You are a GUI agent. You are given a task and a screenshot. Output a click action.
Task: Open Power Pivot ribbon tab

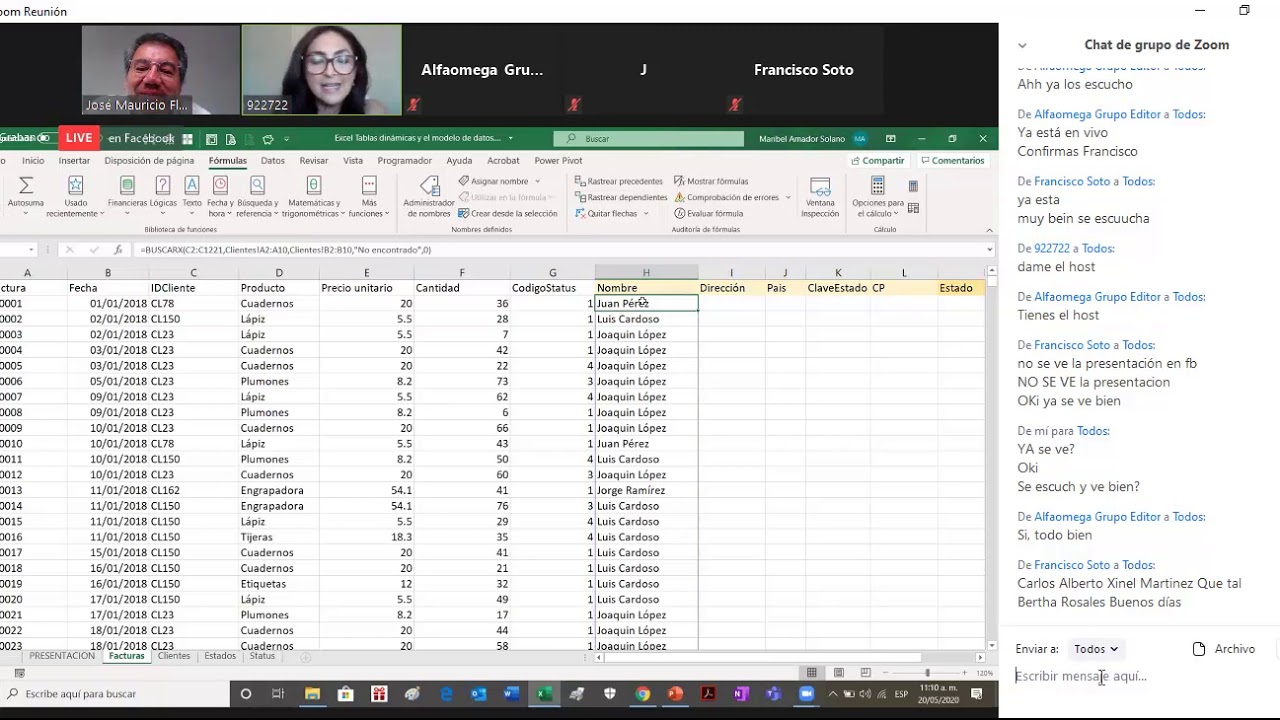pyautogui.click(x=558, y=160)
